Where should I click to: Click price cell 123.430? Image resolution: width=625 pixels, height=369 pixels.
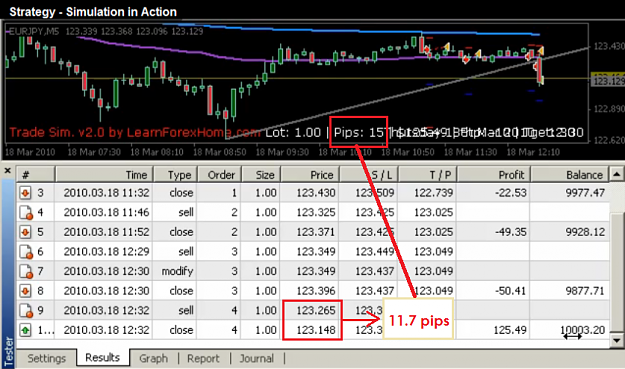point(316,193)
